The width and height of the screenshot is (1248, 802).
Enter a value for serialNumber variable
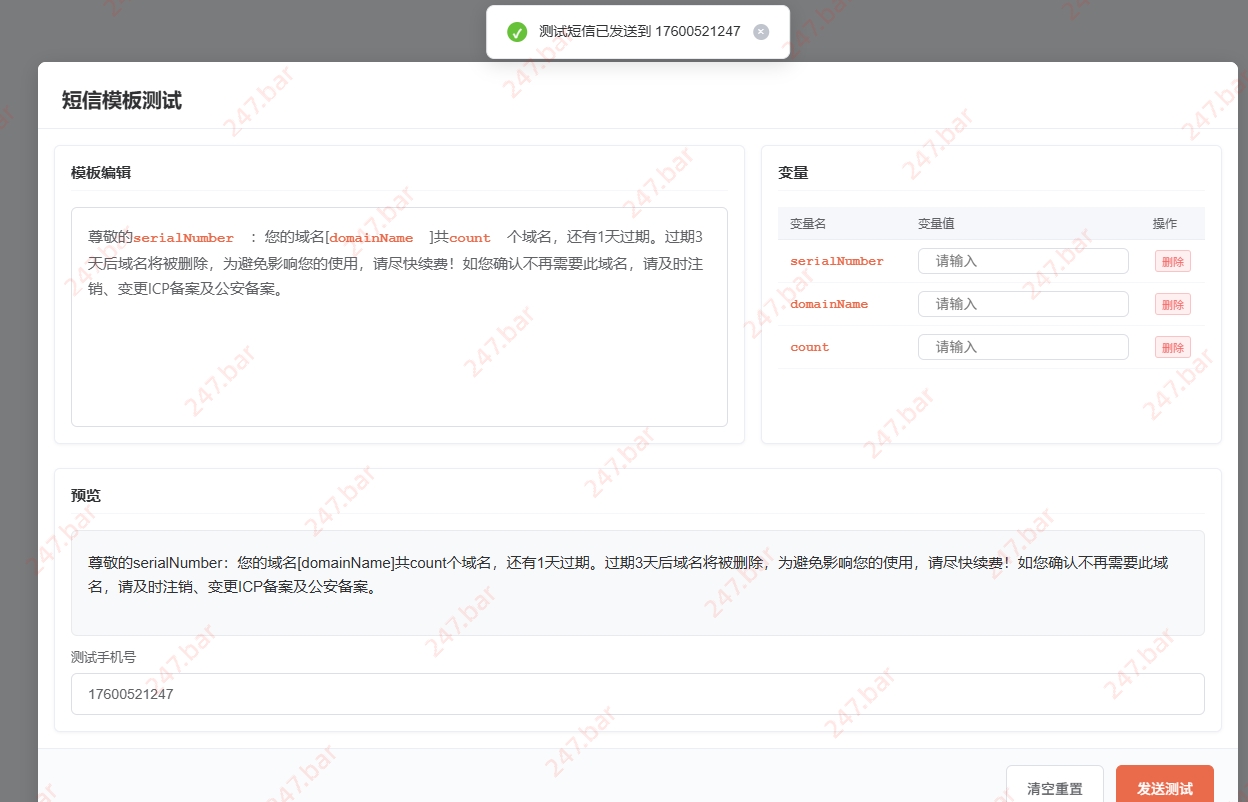1023,261
